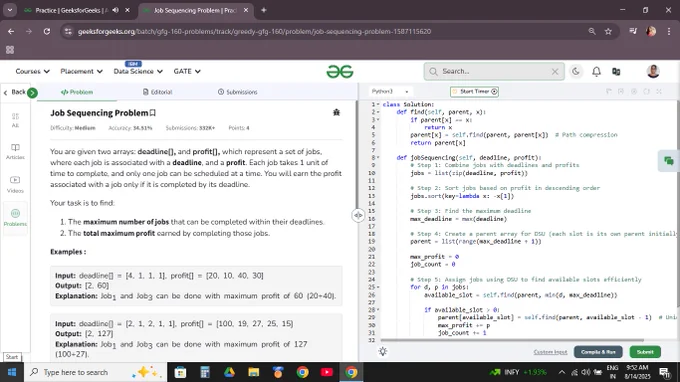The width and height of the screenshot is (680, 382).
Task: Toggle dark mode moon icon
Action: [x=575, y=72]
